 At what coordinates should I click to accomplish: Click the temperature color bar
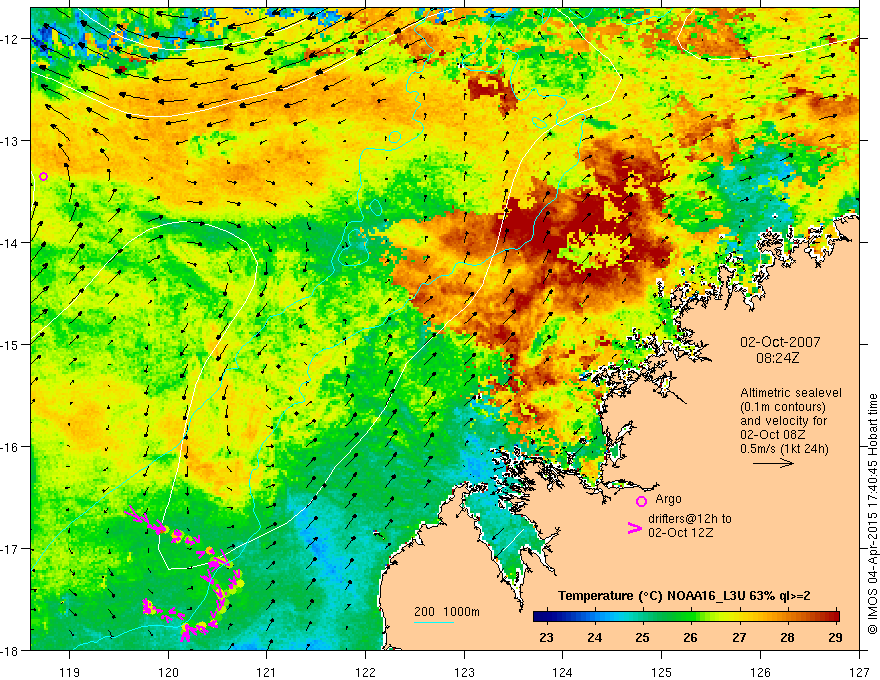click(686, 617)
